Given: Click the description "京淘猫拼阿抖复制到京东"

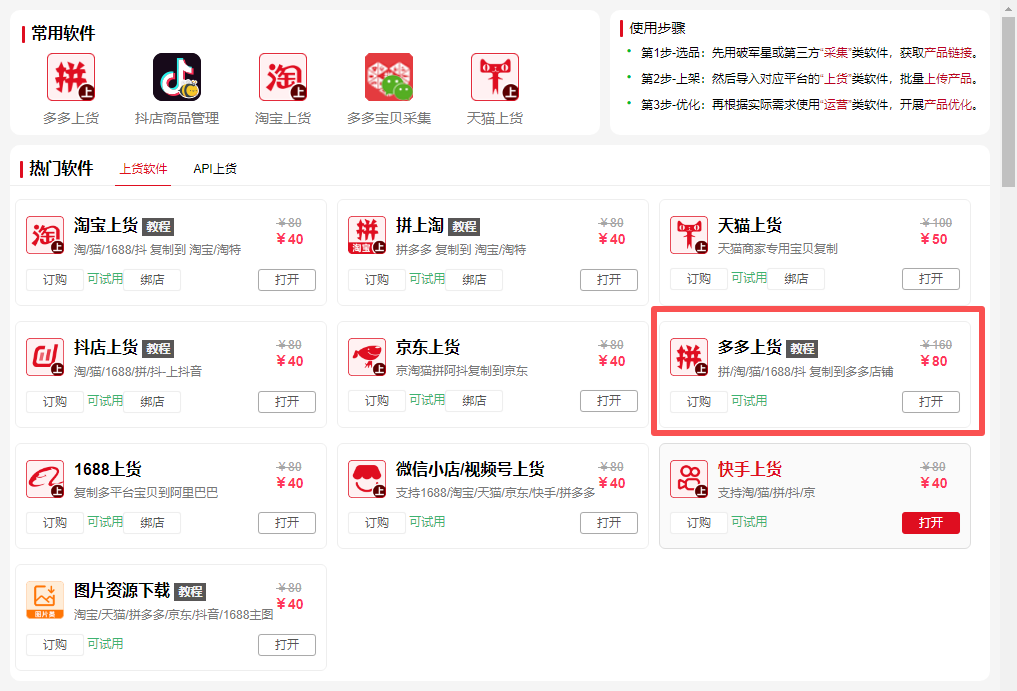Looking at the screenshot, I should point(462,370).
